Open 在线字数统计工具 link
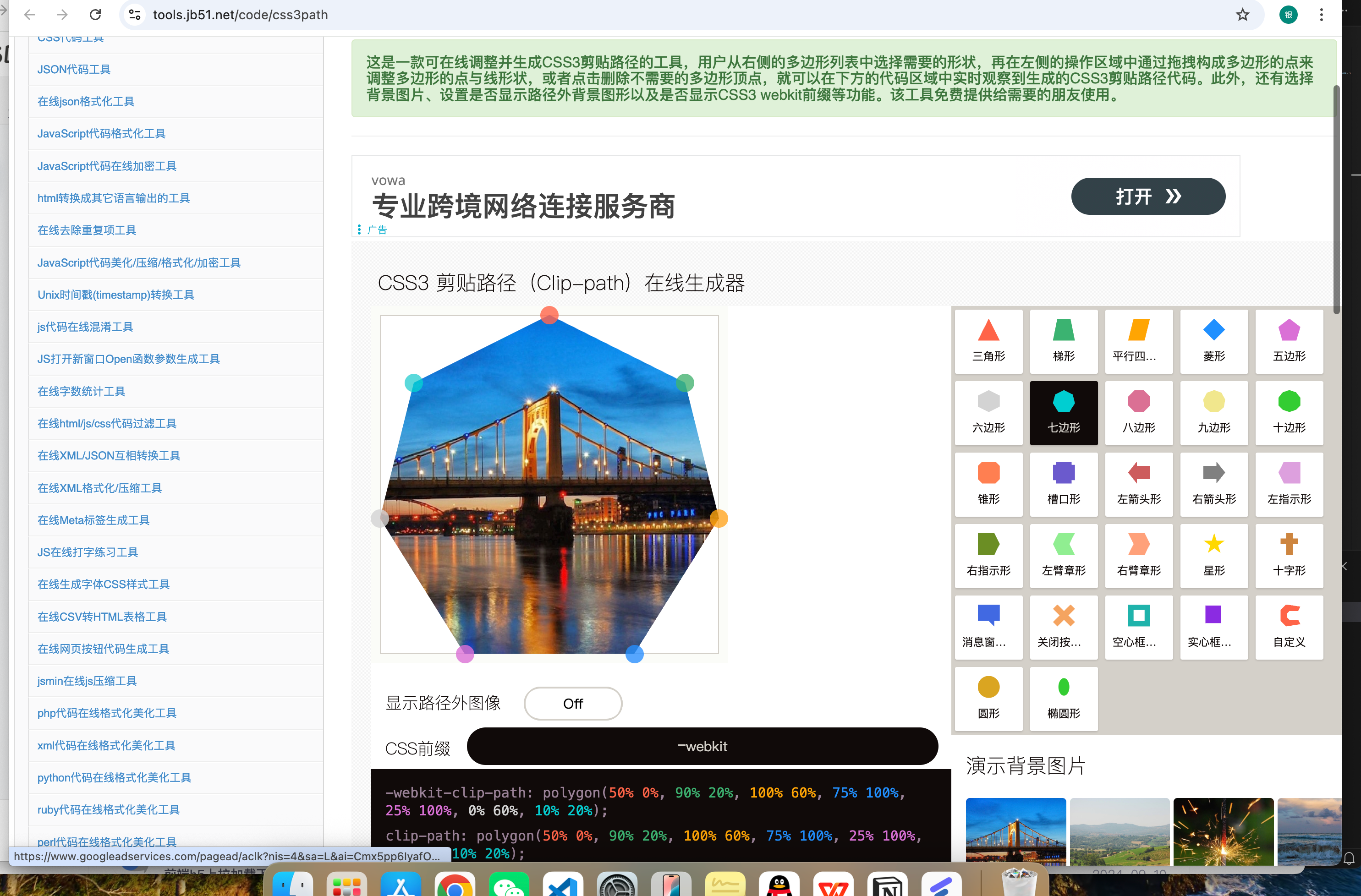1361x896 pixels. (x=81, y=391)
